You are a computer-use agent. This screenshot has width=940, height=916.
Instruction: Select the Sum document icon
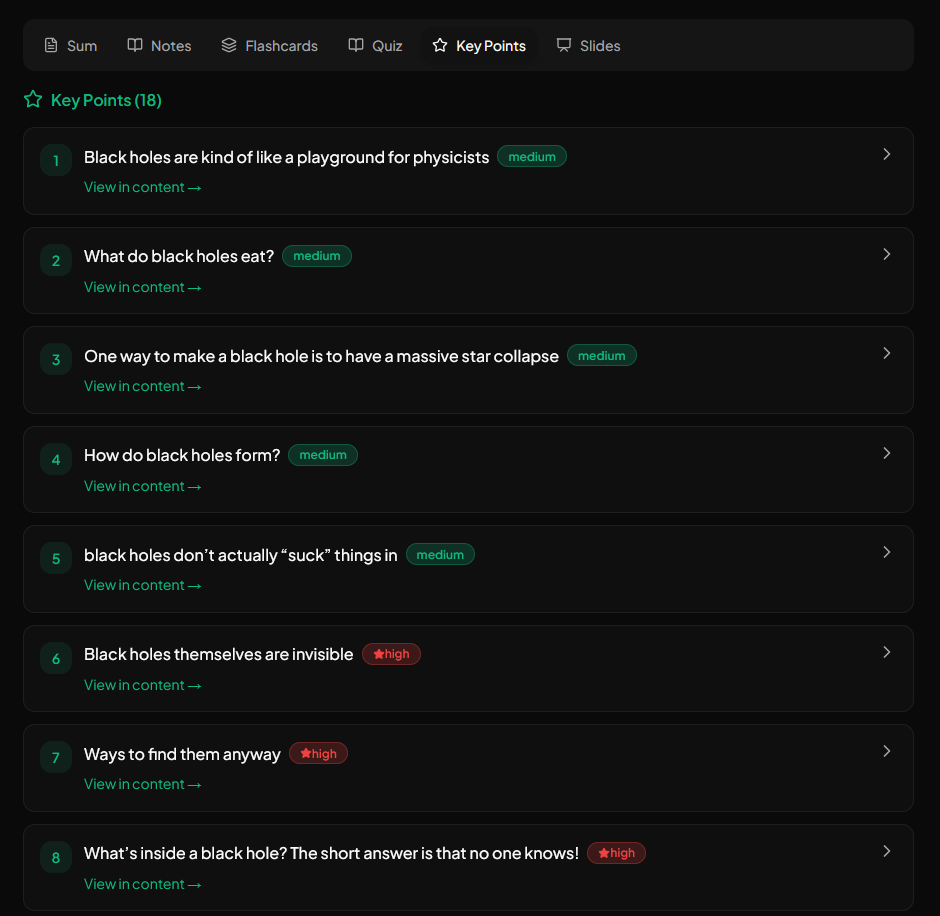point(48,45)
